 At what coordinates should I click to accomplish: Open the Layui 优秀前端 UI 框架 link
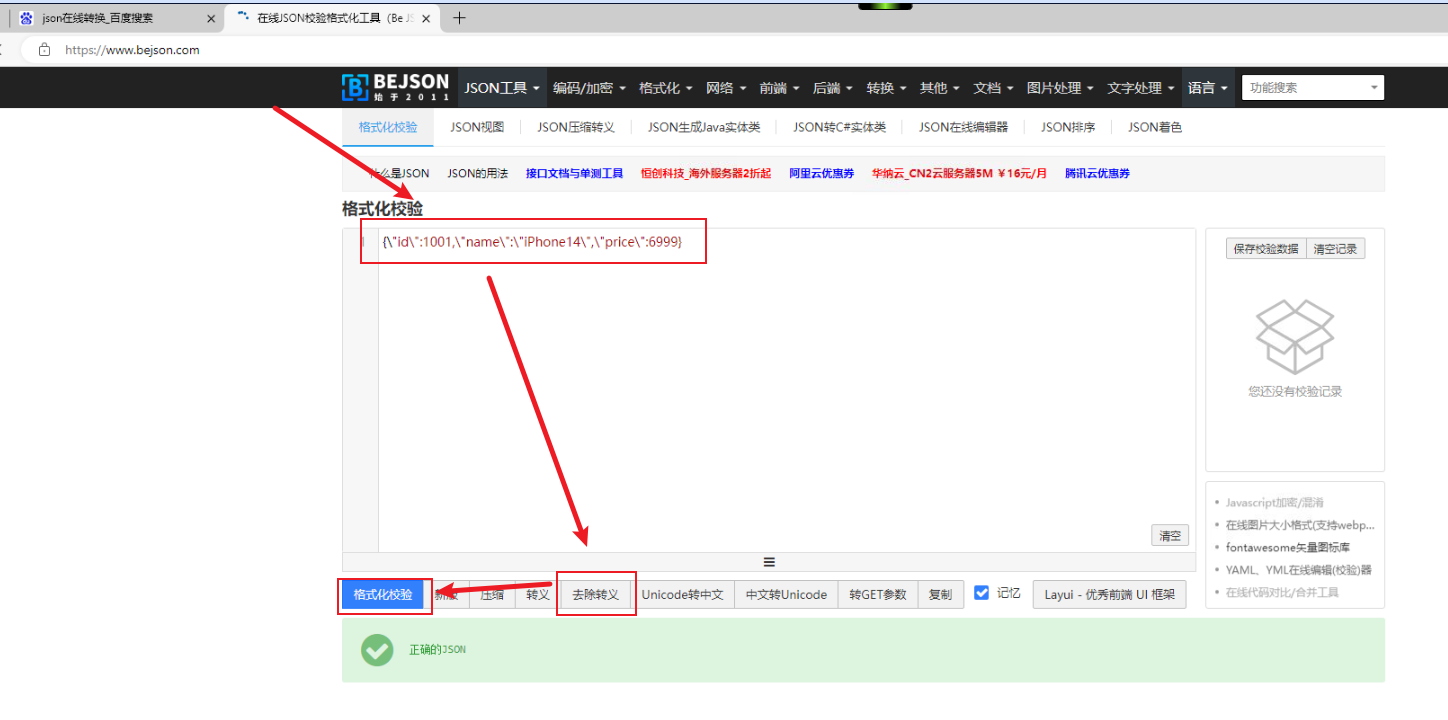[x=1109, y=594]
